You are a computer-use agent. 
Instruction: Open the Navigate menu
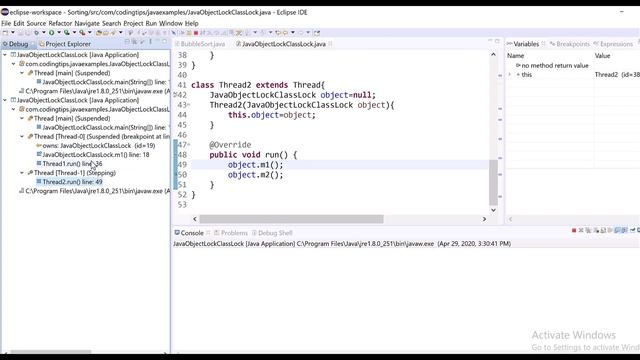[87, 23]
